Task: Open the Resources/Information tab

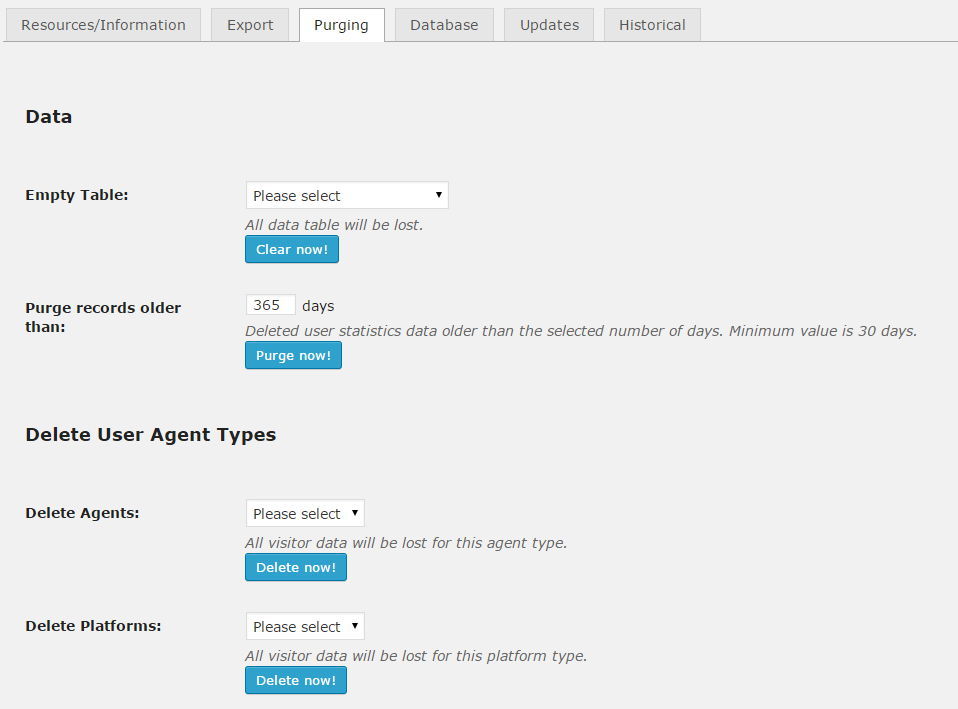Action: [x=103, y=25]
